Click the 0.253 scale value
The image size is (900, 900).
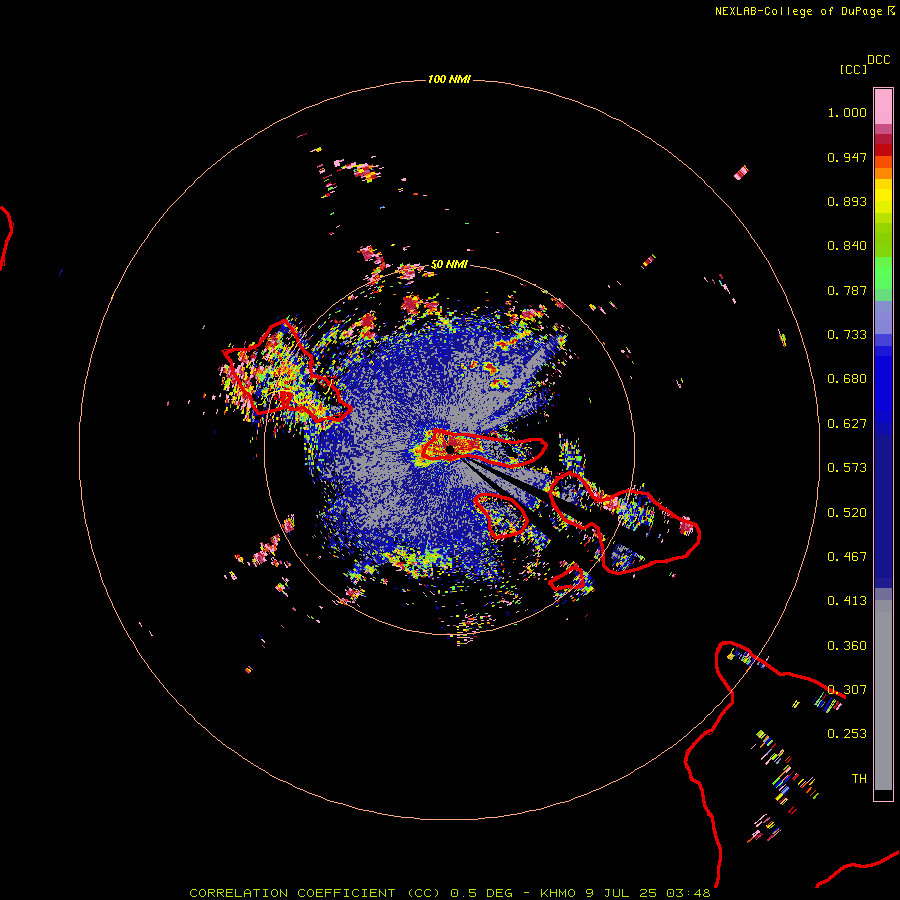[847, 734]
